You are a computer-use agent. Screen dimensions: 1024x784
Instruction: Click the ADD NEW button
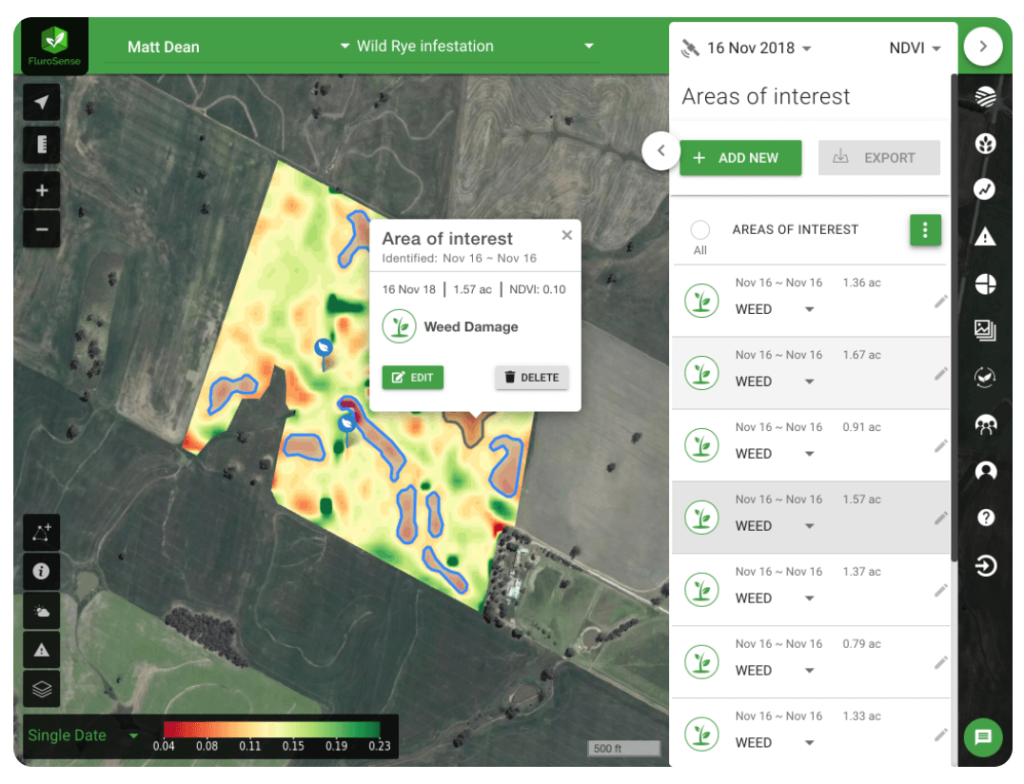740,158
